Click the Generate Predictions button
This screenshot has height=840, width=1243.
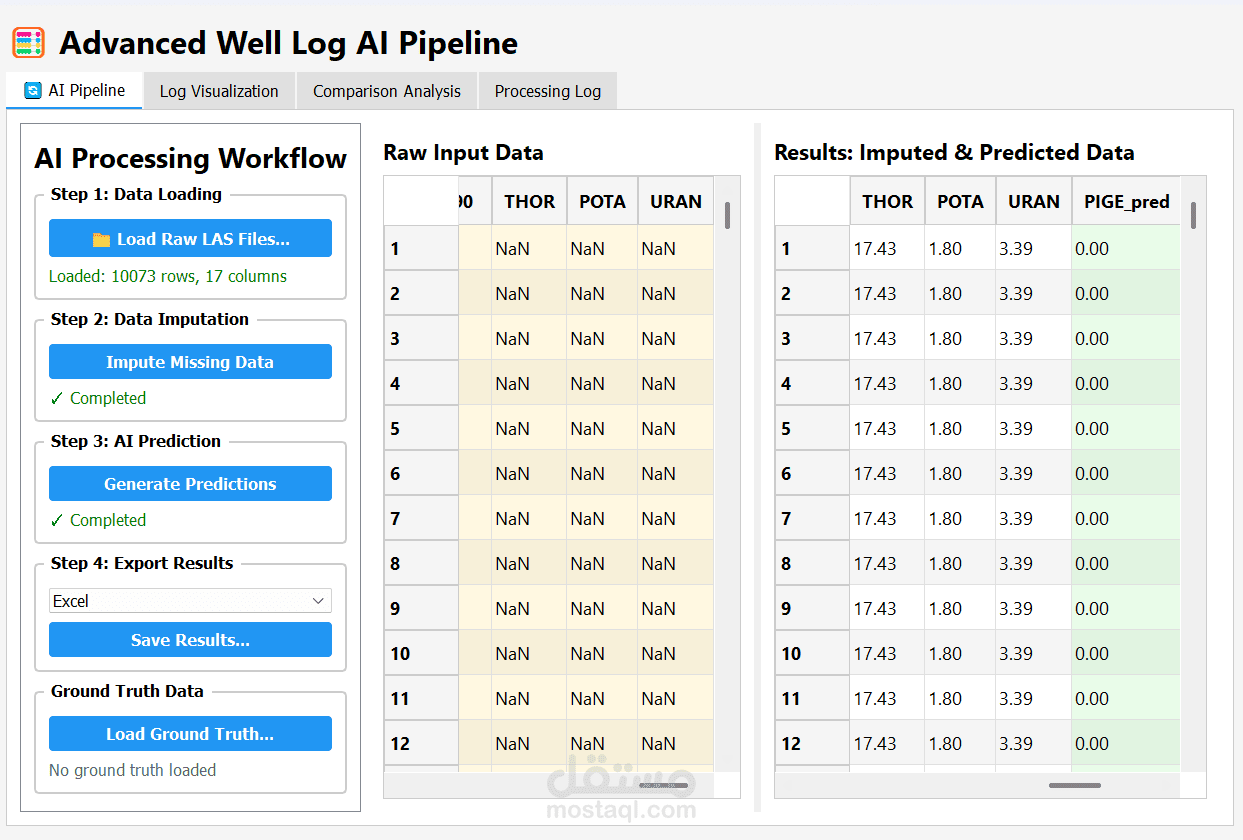tap(190, 484)
